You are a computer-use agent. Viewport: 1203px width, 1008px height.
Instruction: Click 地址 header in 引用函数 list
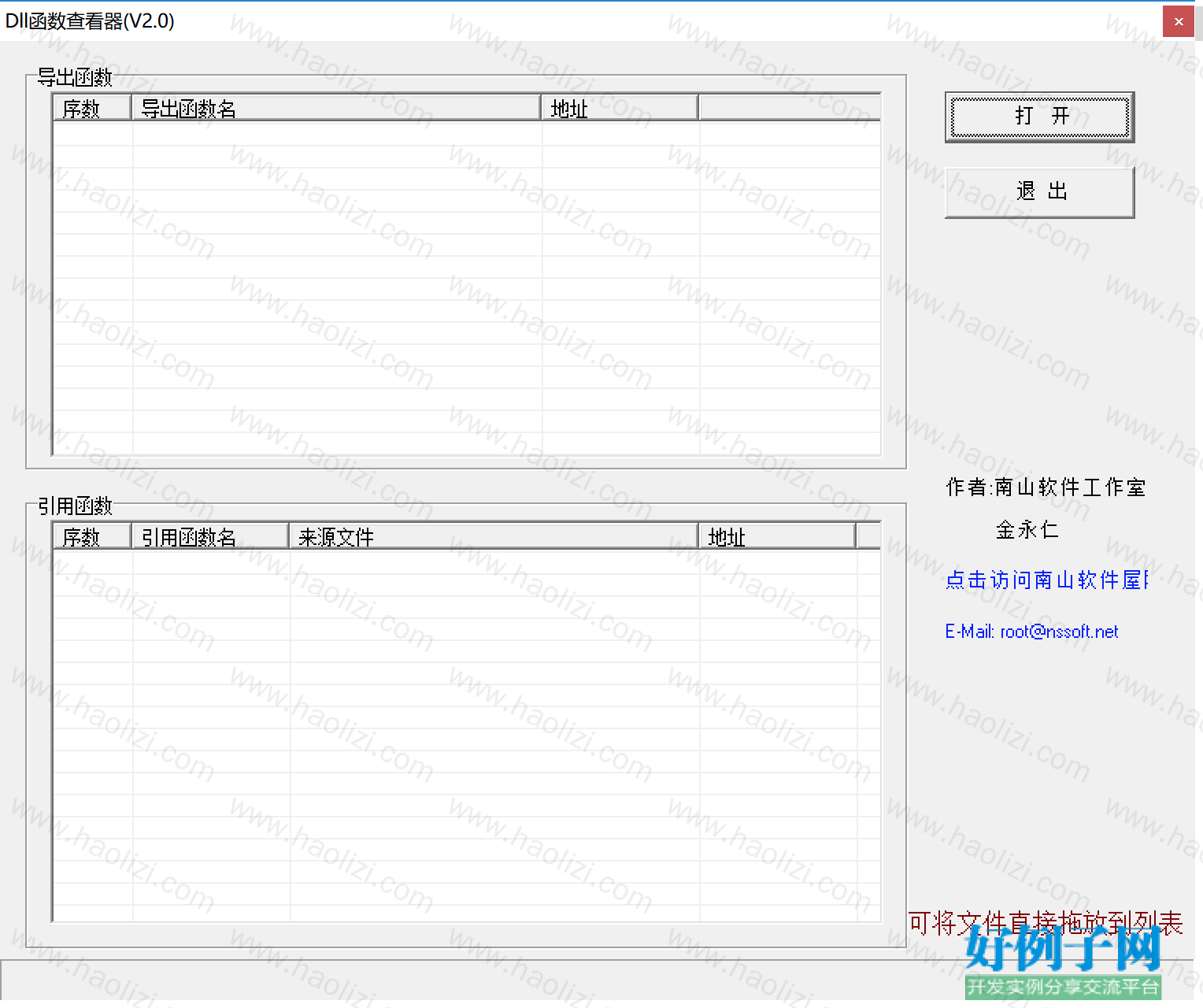point(777,536)
